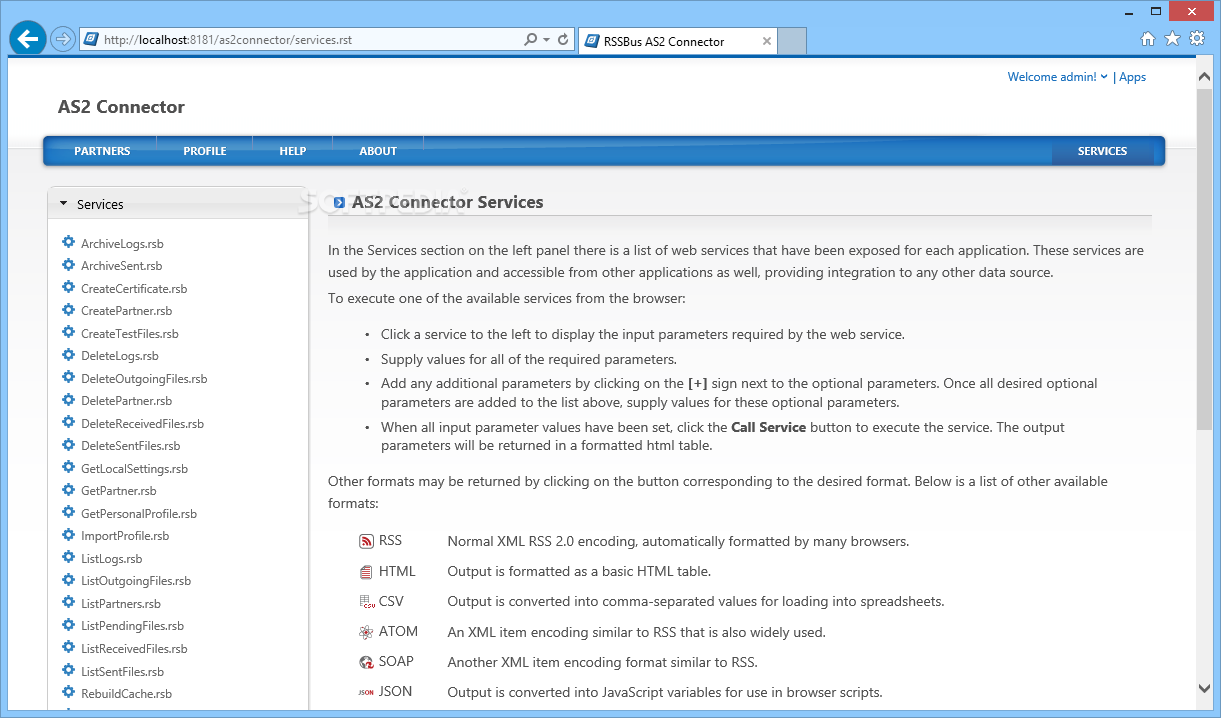Screen dimensions: 1221x718
Task: Open a new browser tab
Action: [792, 41]
